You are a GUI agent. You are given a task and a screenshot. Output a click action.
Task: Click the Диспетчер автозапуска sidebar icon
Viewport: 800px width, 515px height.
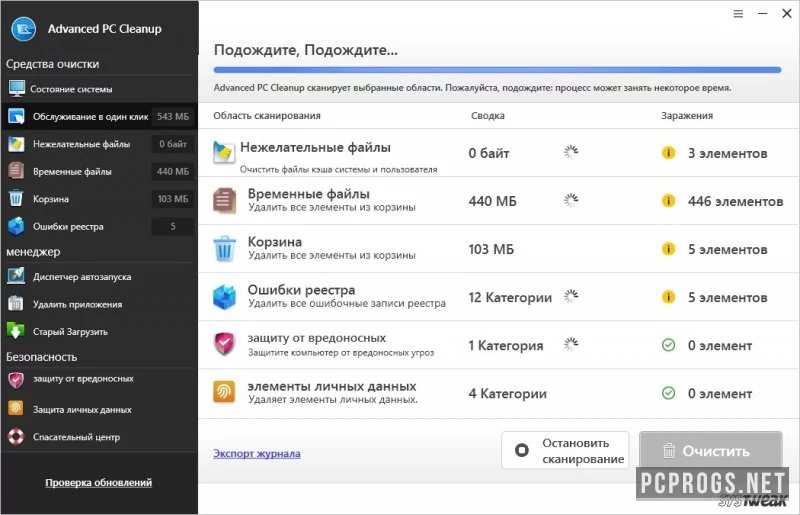pos(16,276)
